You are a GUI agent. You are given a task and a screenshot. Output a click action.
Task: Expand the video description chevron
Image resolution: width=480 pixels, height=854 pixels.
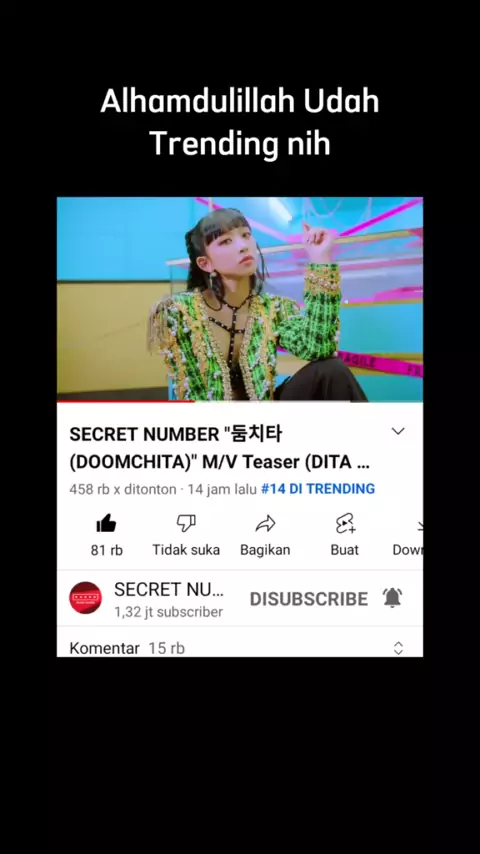pos(398,431)
